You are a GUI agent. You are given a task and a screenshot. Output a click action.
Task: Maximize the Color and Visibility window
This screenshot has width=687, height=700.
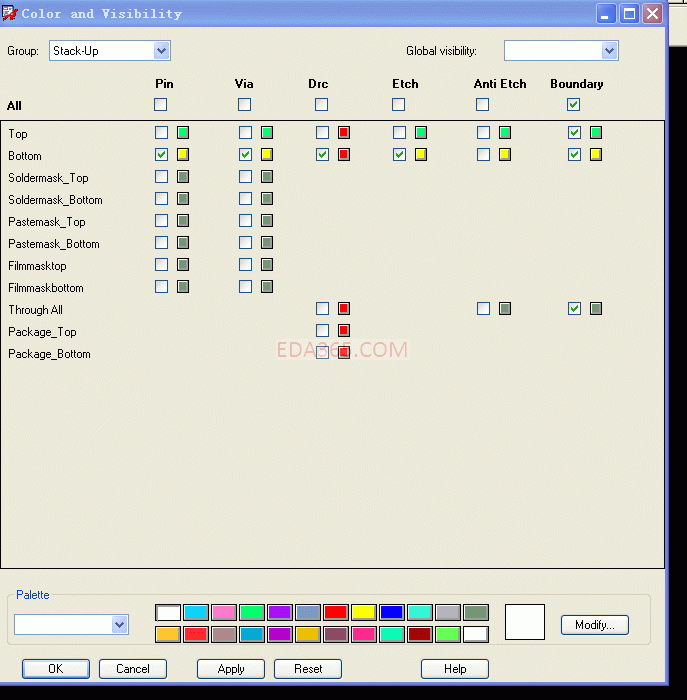[x=629, y=14]
